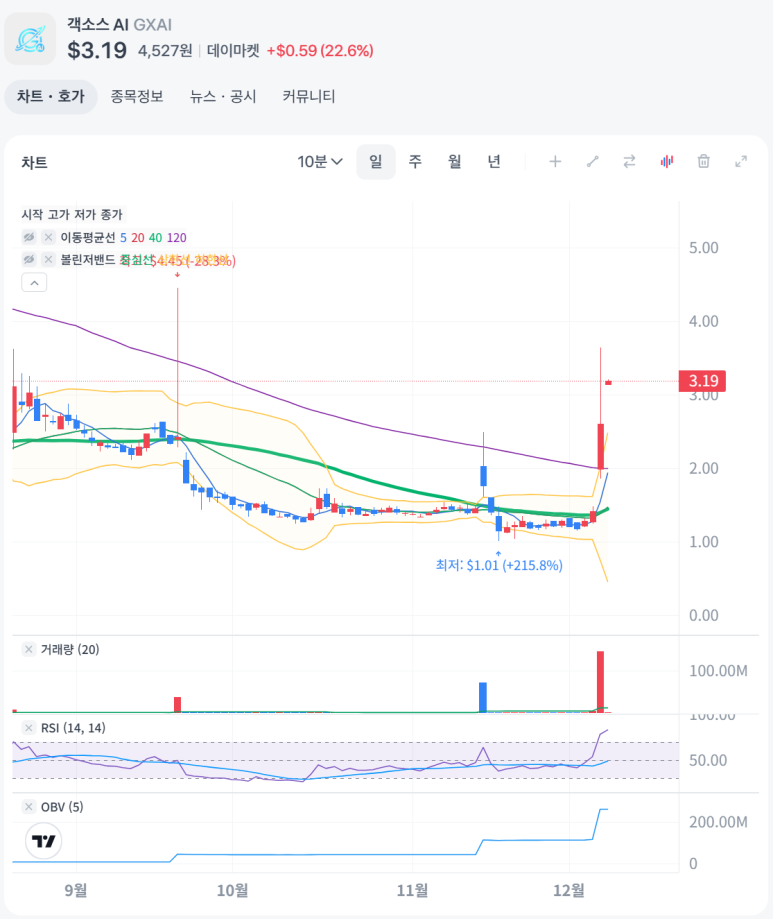This screenshot has height=919, width=773.
Task: Switch to the 차트 · 호가 tab
Action: (x=51, y=97)
